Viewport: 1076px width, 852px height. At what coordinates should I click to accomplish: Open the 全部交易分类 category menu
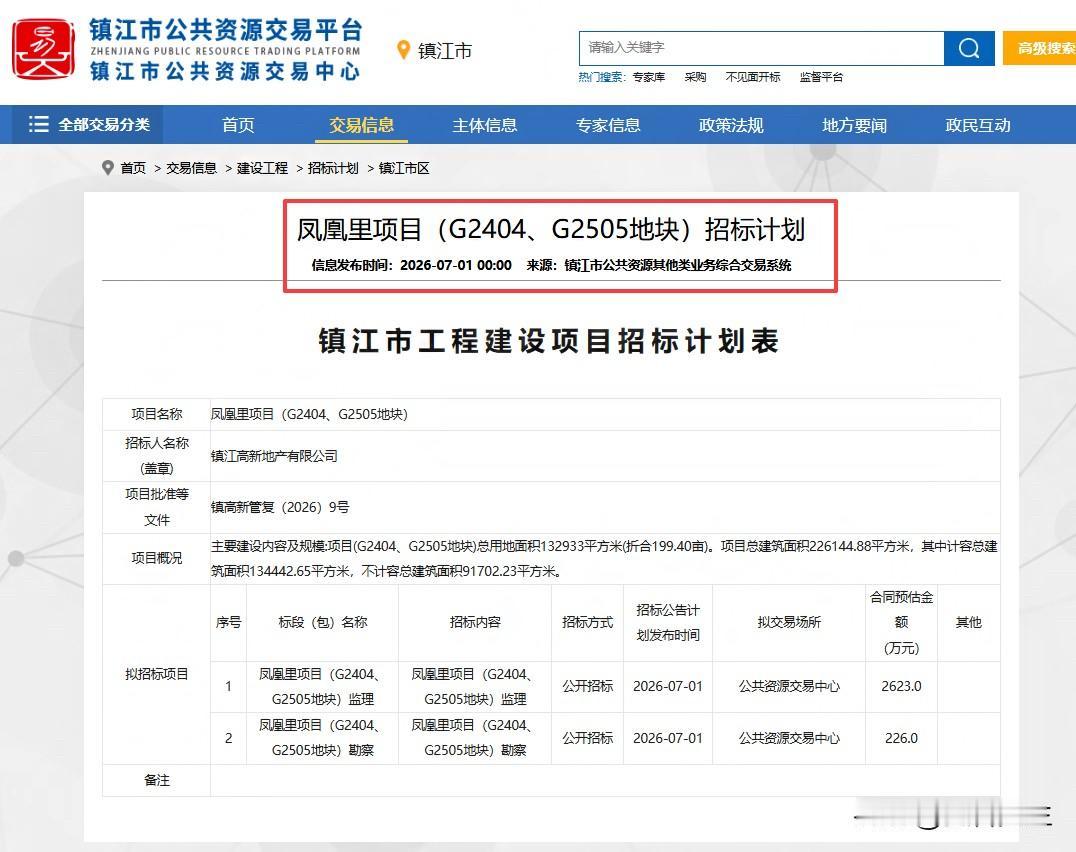click(89, 124)
